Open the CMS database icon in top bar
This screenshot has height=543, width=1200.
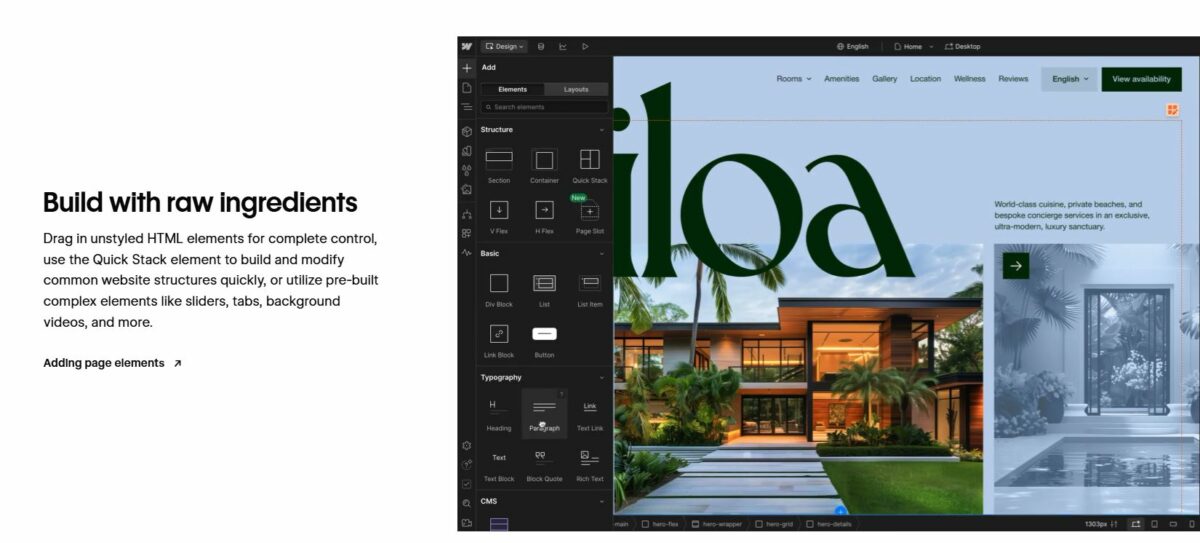(x=541, y=46)
